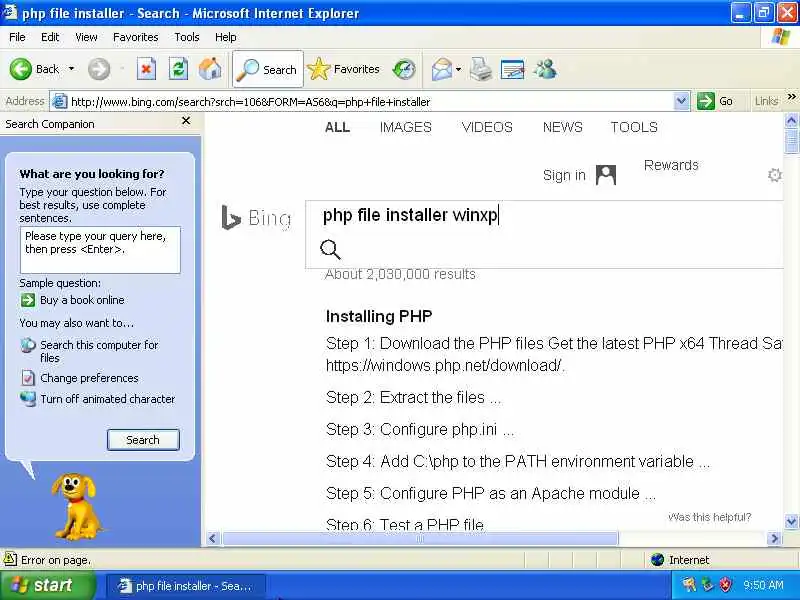This screenshot has width=800, height=600.
Task: Click the Back navigation button
Action: [34, 69]
